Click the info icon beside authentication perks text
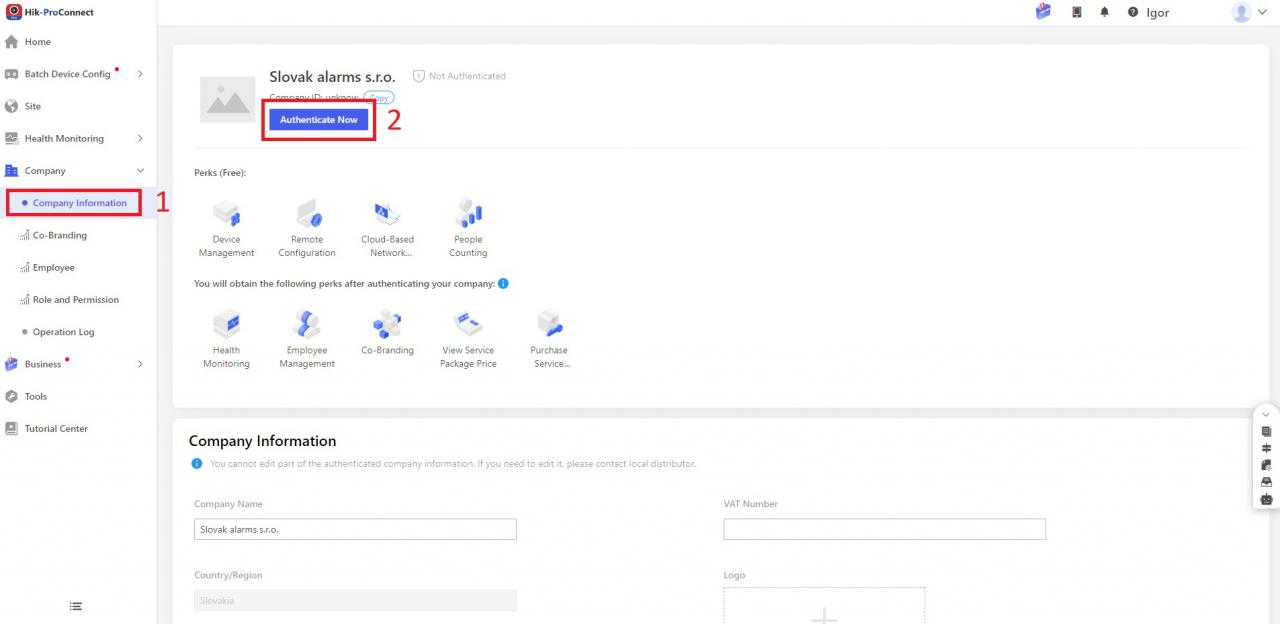This screenshot has height=624, width=1280. (x=503, y=284)
